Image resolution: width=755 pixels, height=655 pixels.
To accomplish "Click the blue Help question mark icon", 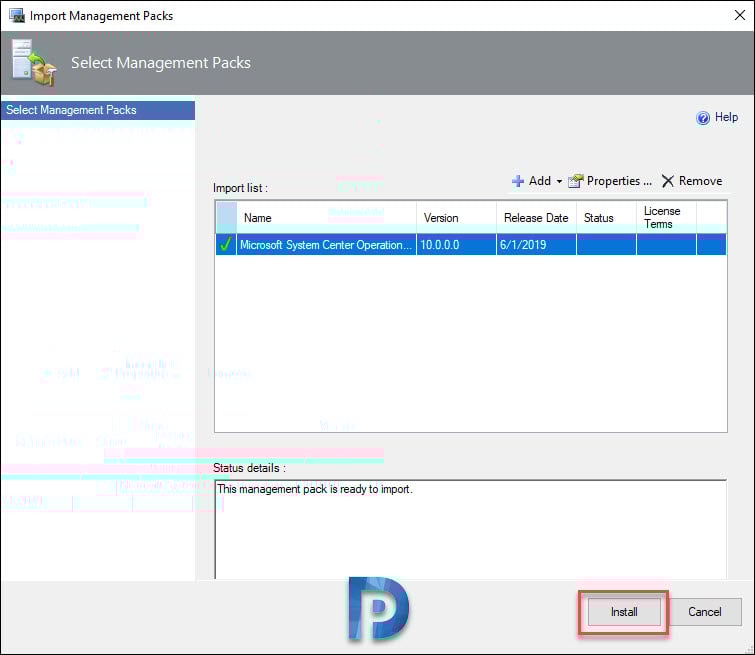I will tap(703, 118).
